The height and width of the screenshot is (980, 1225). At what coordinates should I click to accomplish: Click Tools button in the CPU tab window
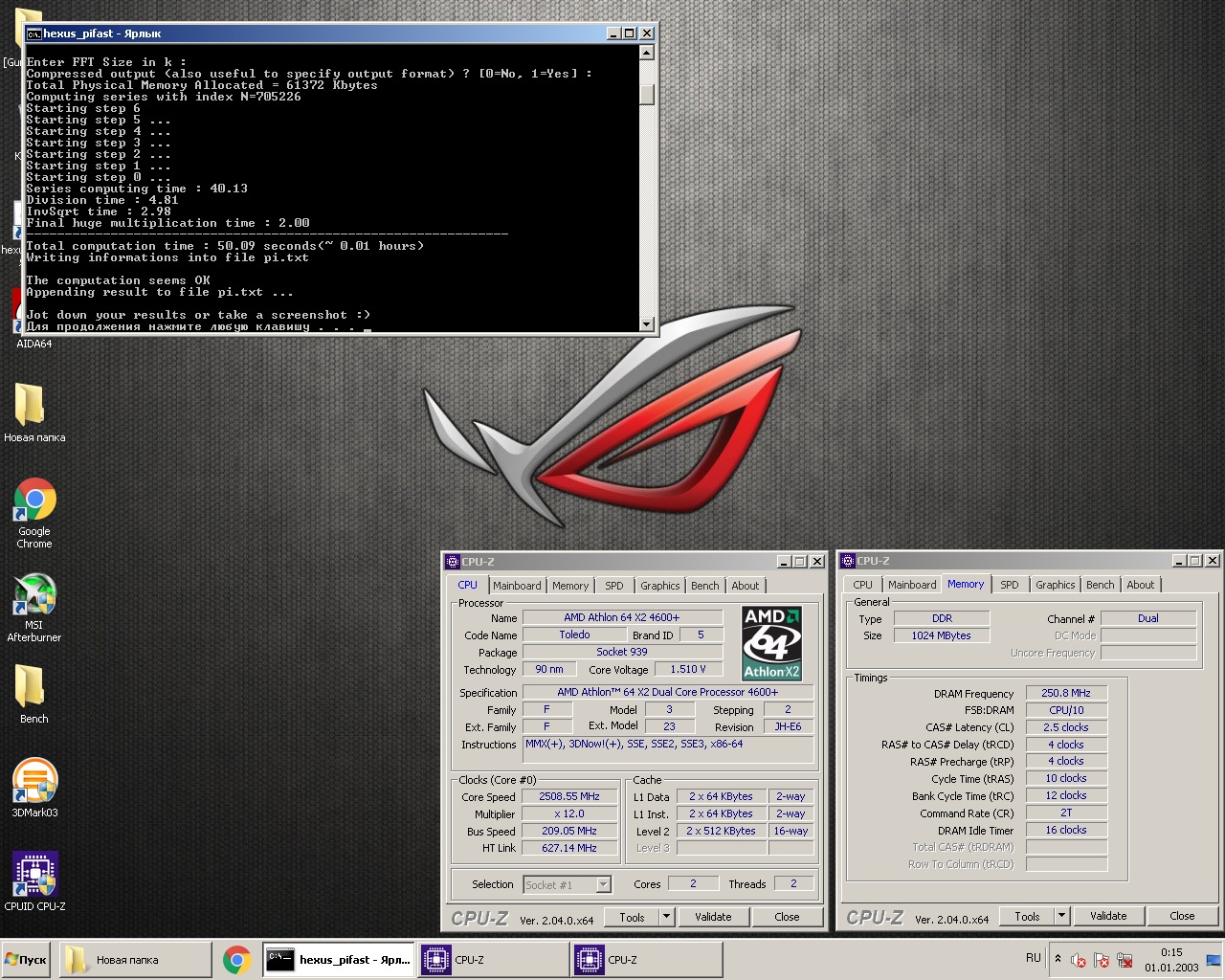tap(632, 917)
